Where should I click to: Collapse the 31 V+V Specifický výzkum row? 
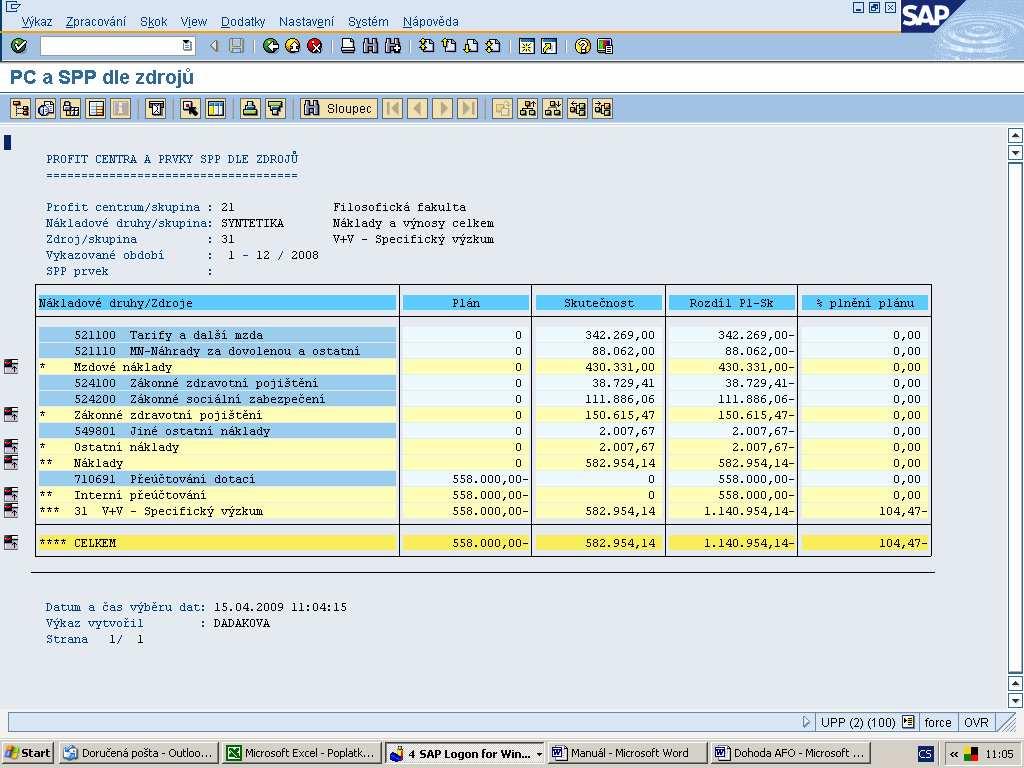point(11,510)
